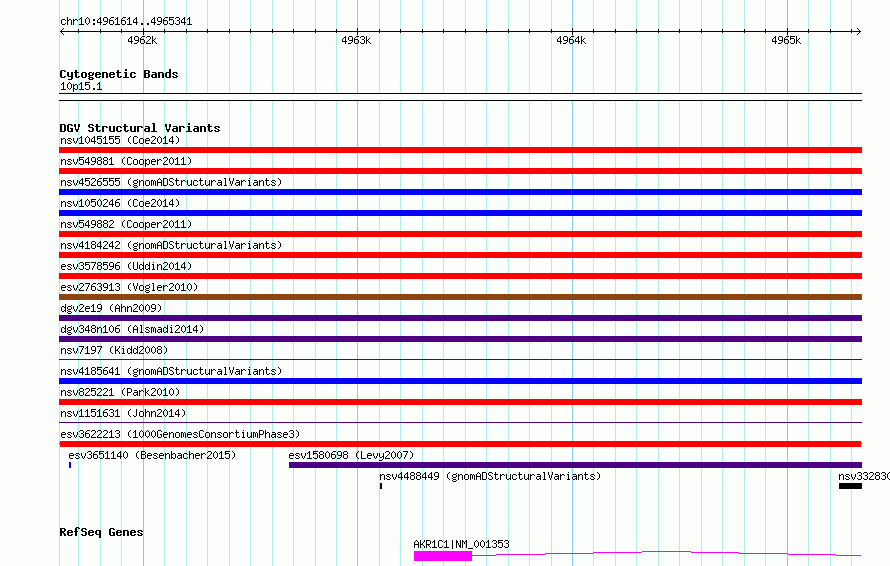Image resolution: width=890 pixels, height=566 pixels.
Task: Open nsv1151631 (John2014) variant
Action: [123, 413]
